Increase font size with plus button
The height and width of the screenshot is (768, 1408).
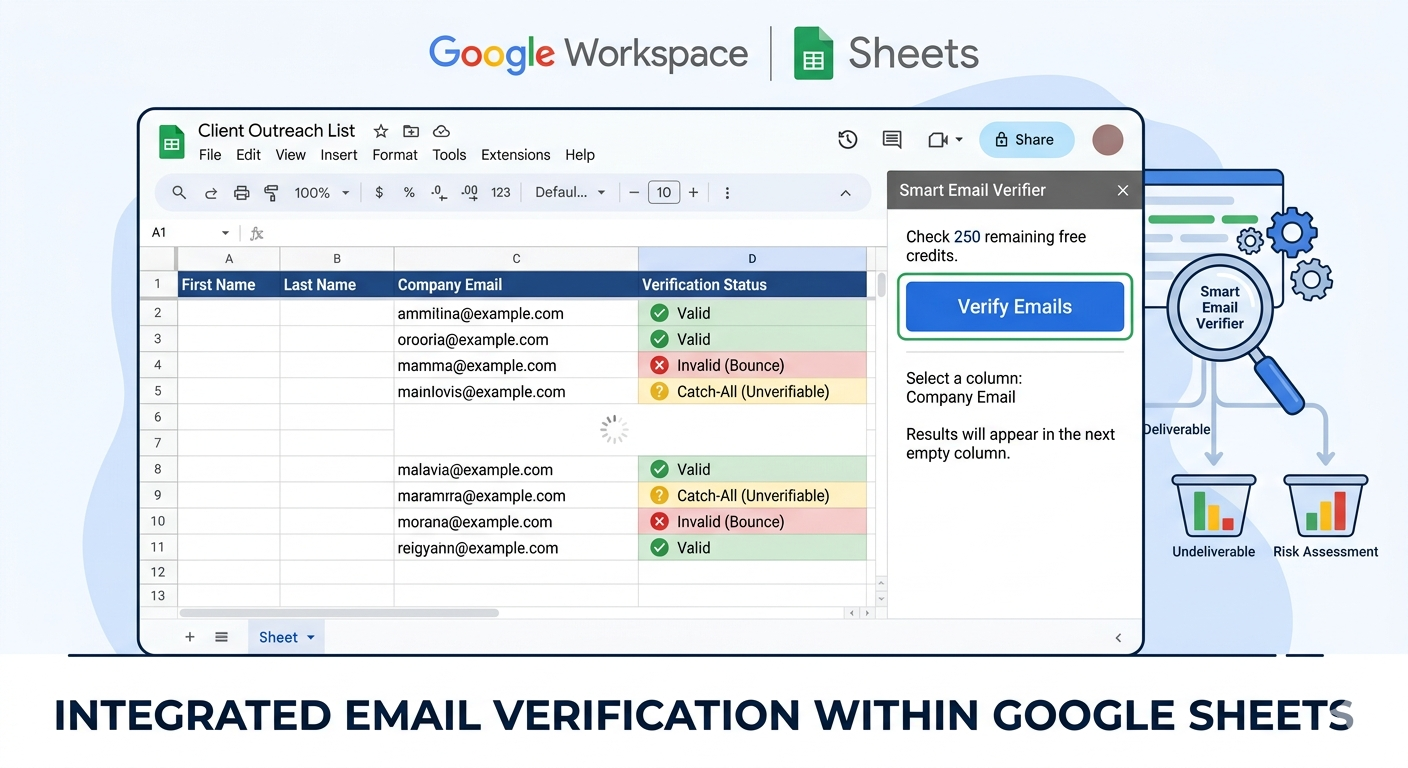tap(693, 193)
